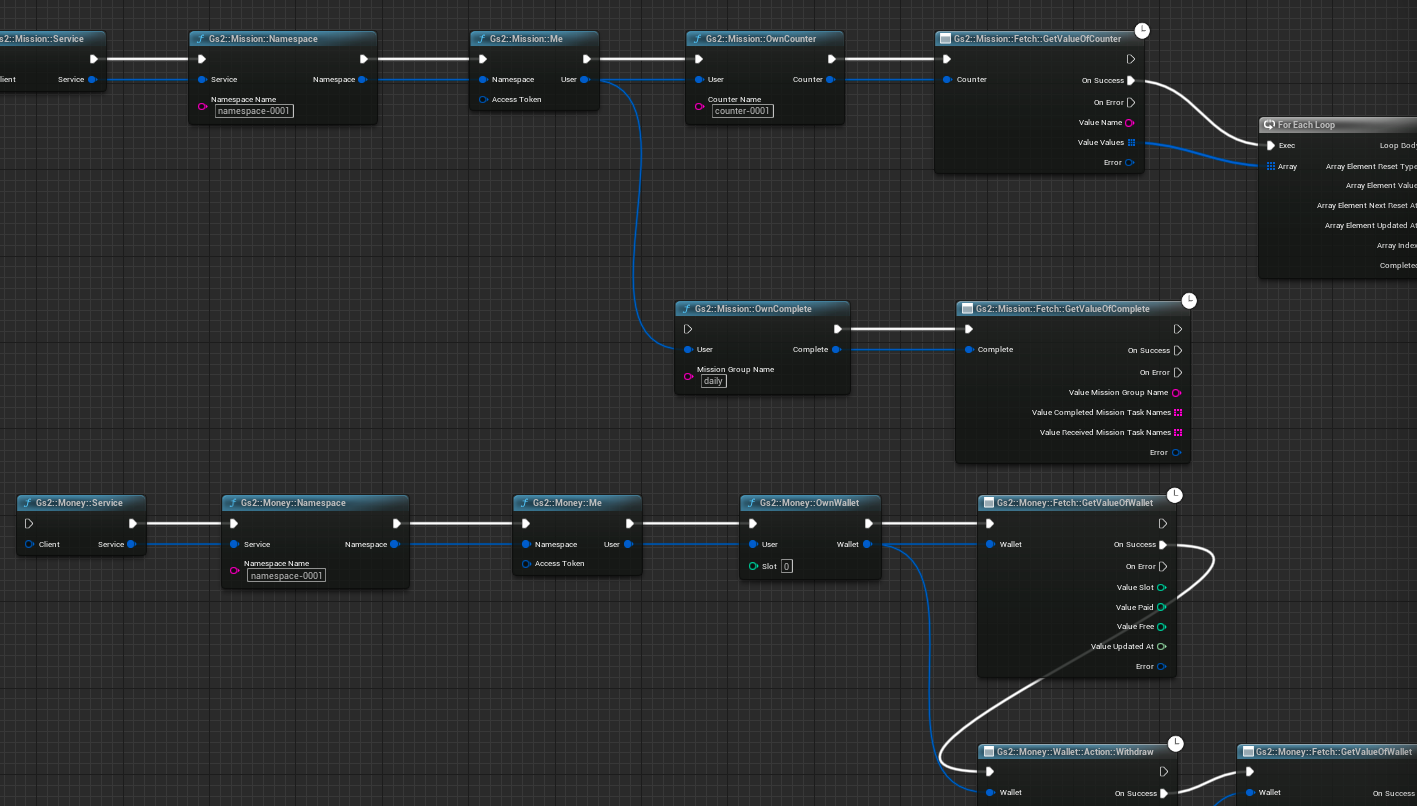This screenshot has height=806, width=1417.
Task: Select the For Each Loop node header
Action: pyautogui.click(x=1338, y=125)
